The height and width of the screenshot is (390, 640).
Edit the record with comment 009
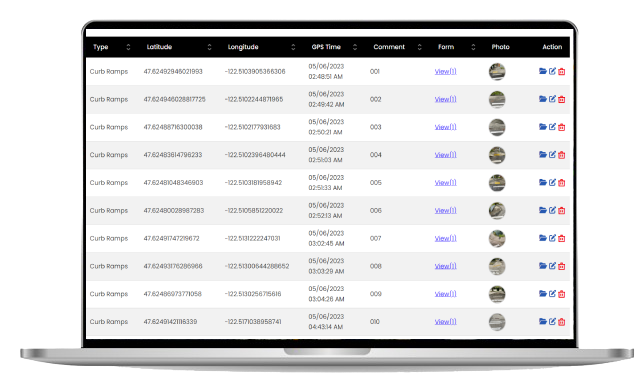552,294
